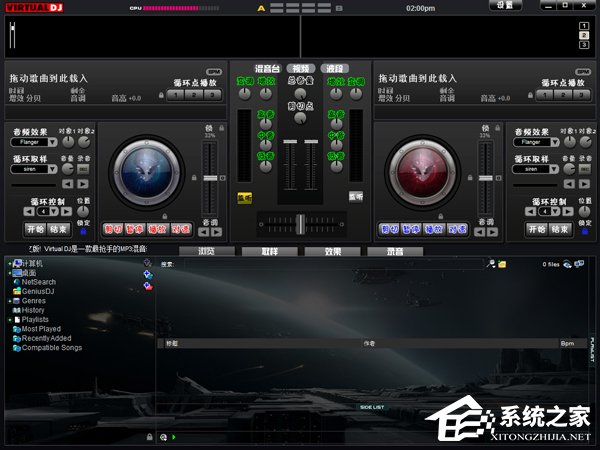Click the left channel volume fader
The width and height of the screenshot is (600, 450).
tap(290, 142)
